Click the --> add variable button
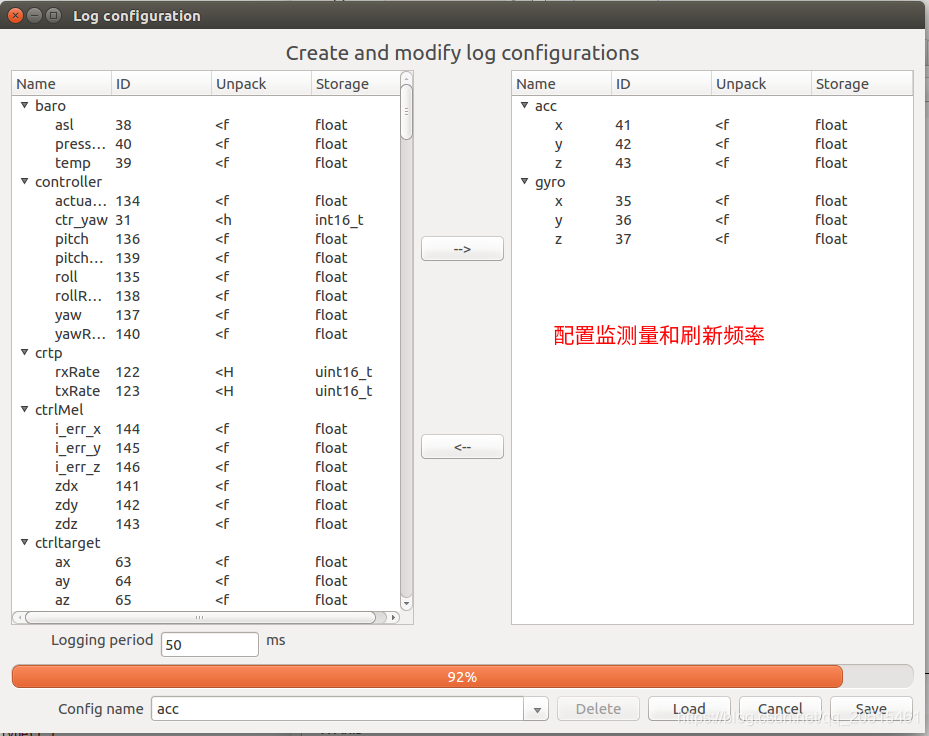 [462, 249]
